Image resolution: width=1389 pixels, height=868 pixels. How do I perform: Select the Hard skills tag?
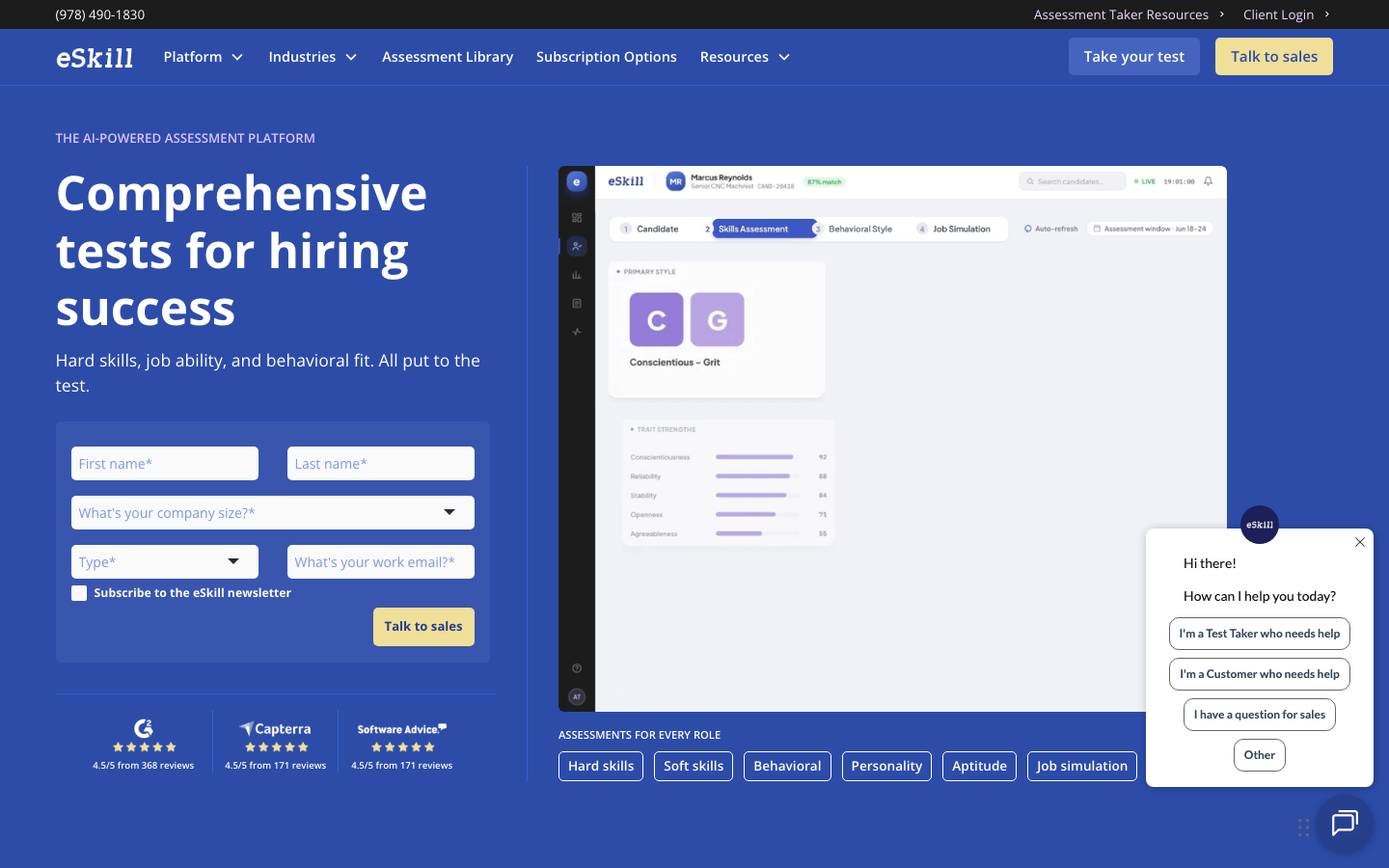601,766
